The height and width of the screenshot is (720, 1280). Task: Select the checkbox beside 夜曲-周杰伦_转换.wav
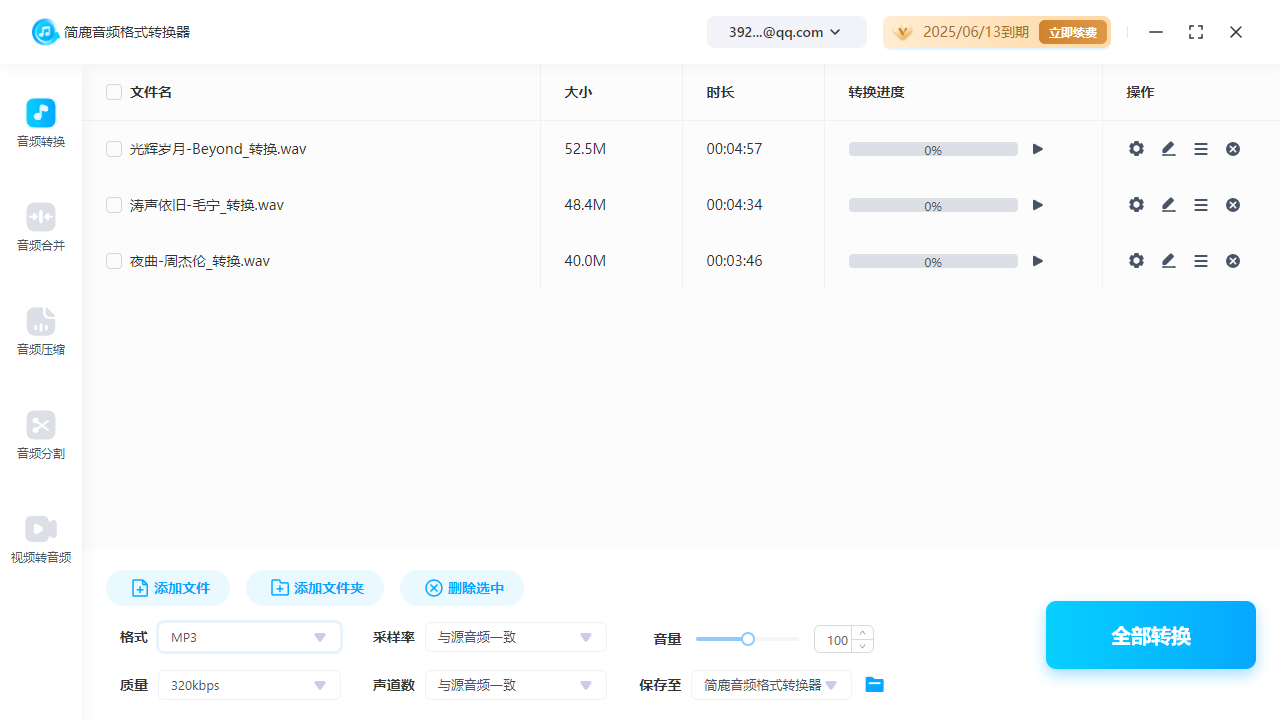[x=114, y=260]
